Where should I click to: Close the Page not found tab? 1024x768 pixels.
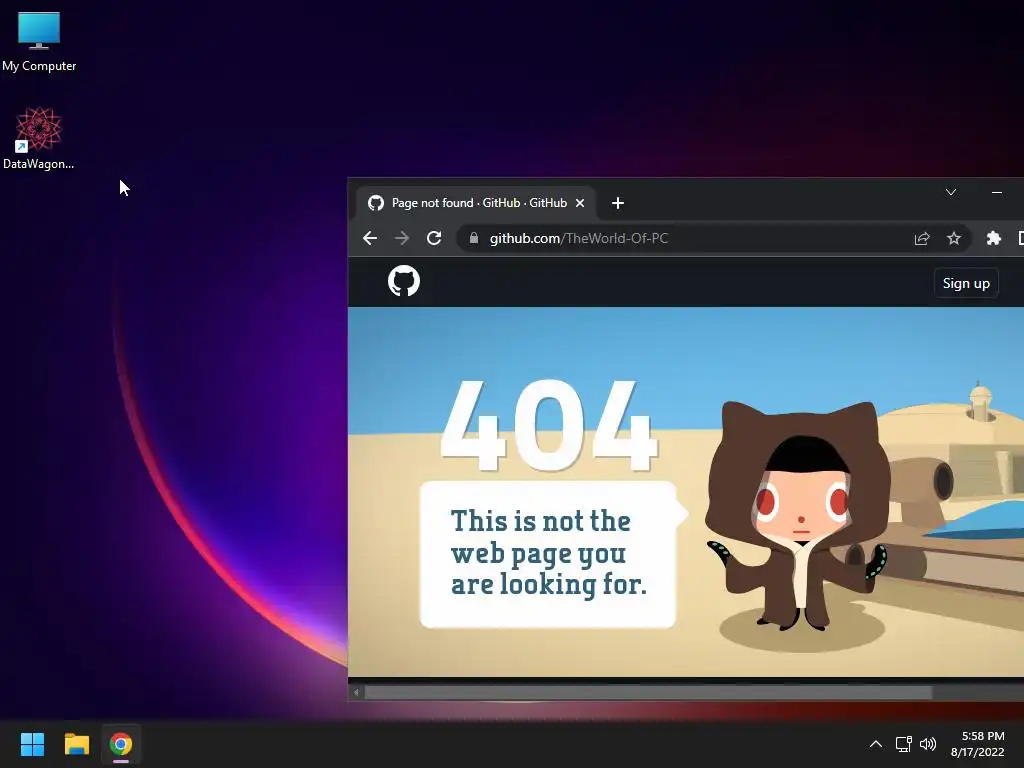580,203
